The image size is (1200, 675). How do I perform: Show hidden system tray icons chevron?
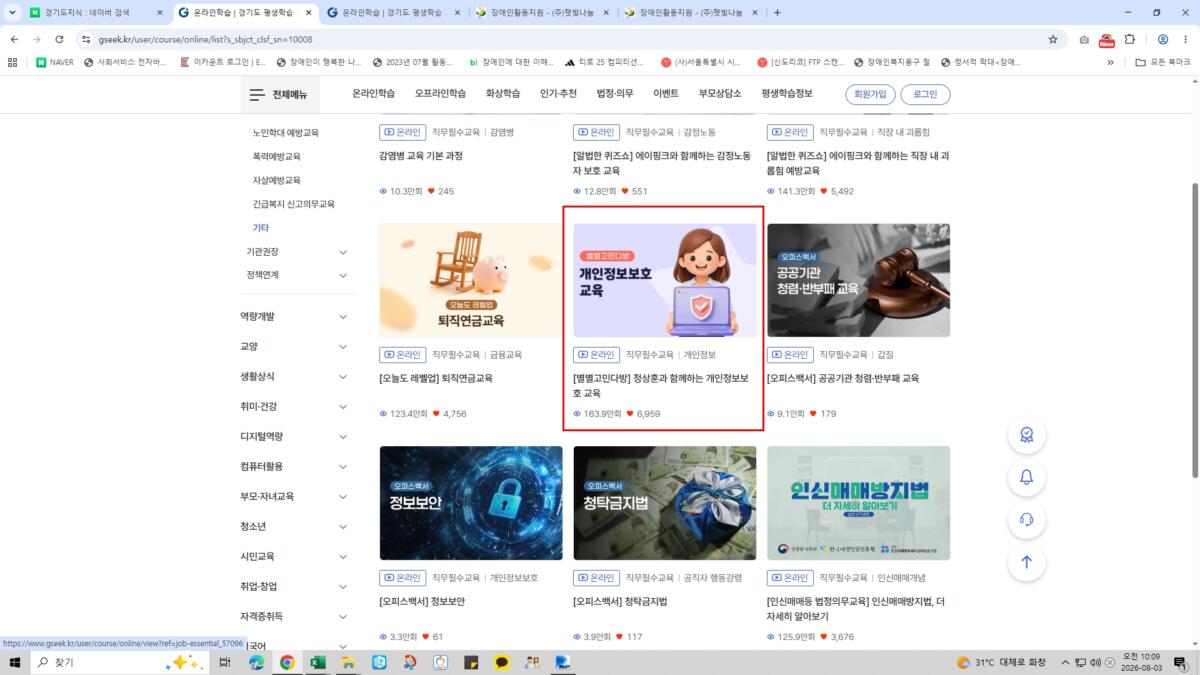(x=1066, y=662)
